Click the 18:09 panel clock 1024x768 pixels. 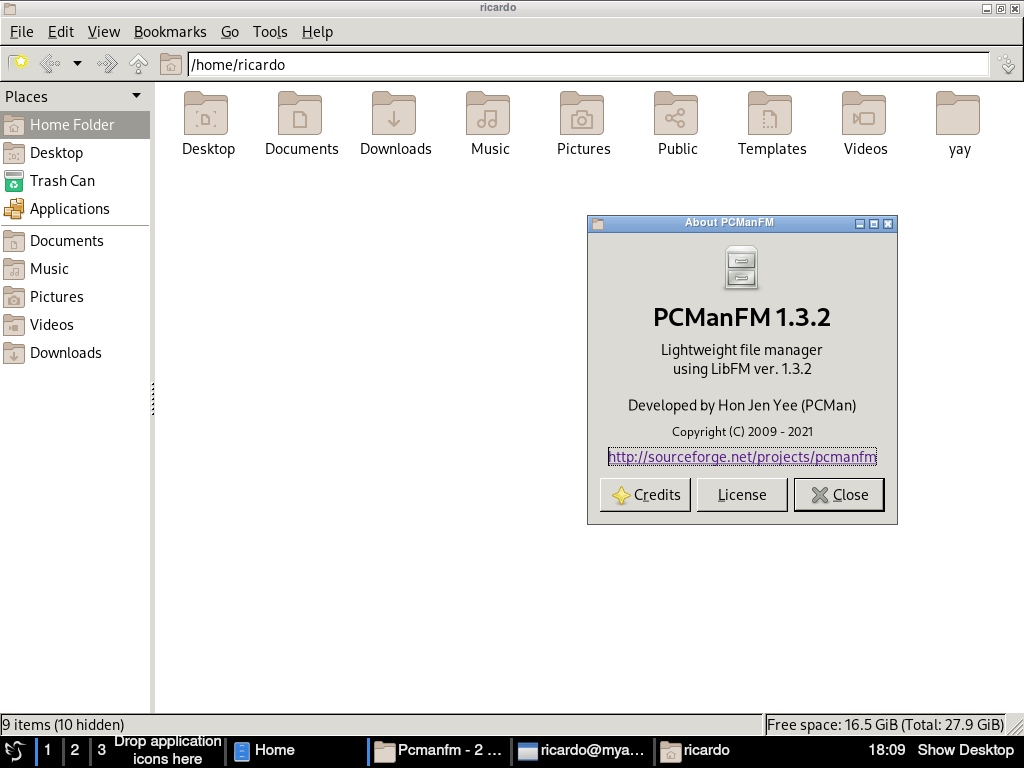coord(886,750)
